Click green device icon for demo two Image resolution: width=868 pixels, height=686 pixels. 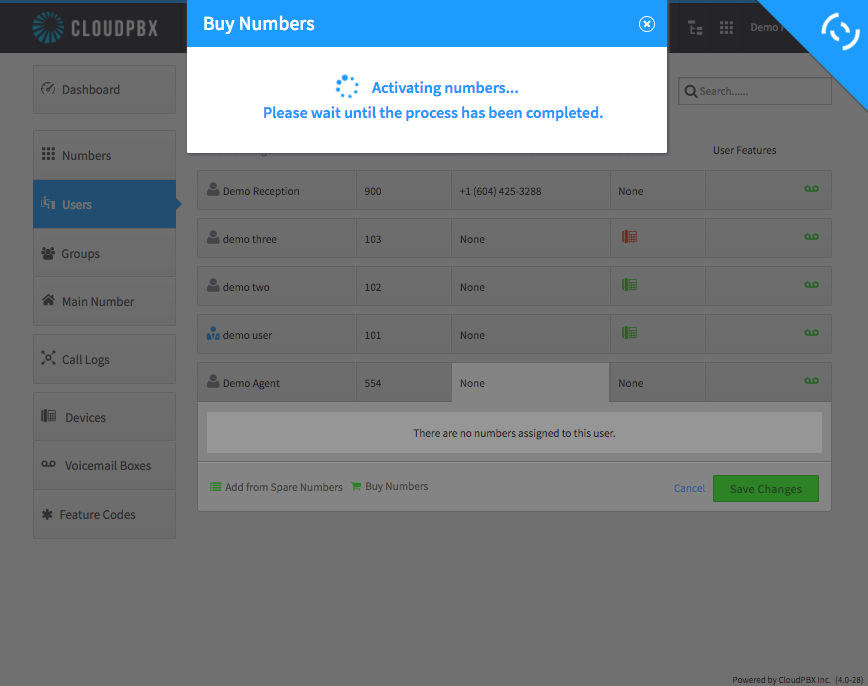629,285
